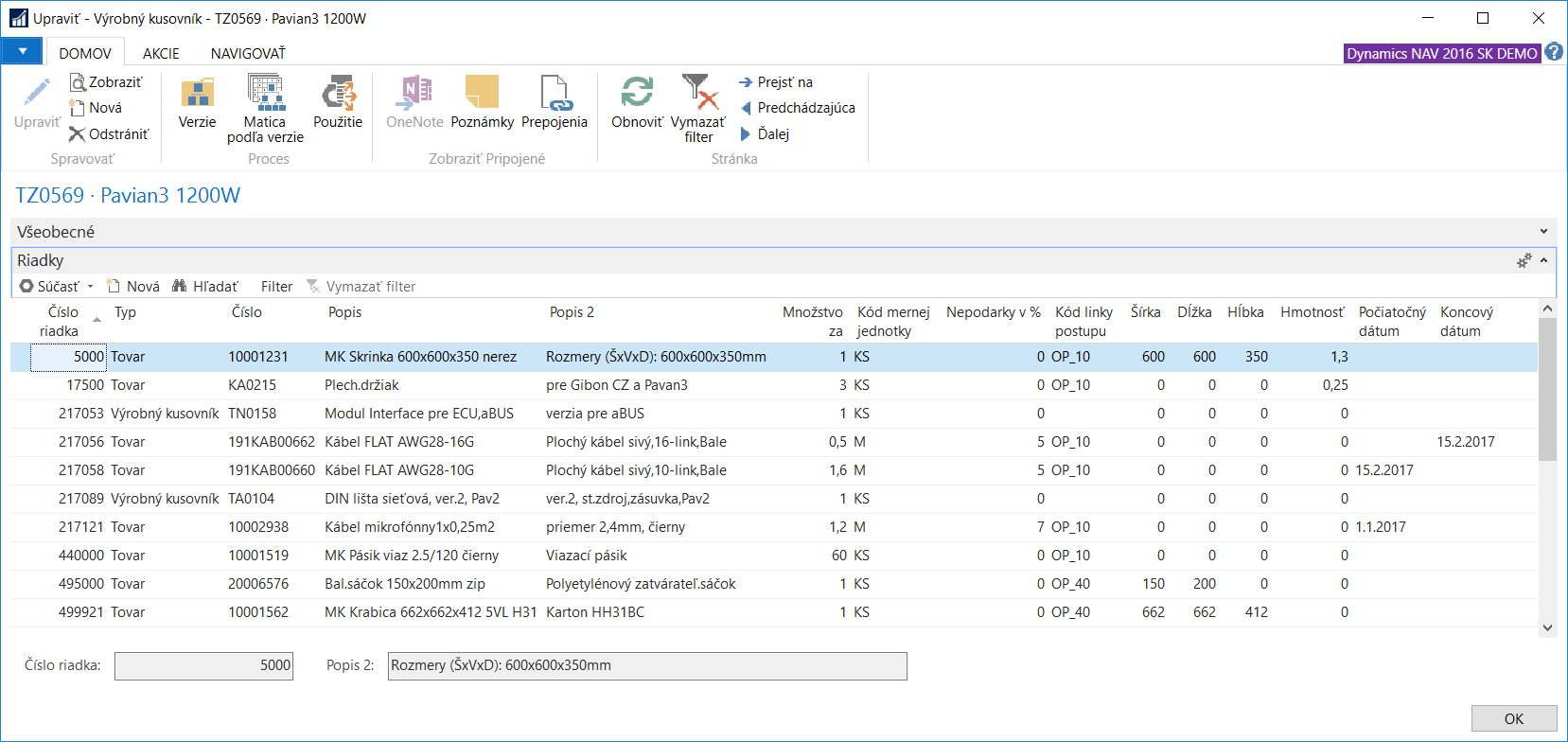Create new record with Nová in ribbon
This screenshot has width=1568, height=742.
(96, 108)
